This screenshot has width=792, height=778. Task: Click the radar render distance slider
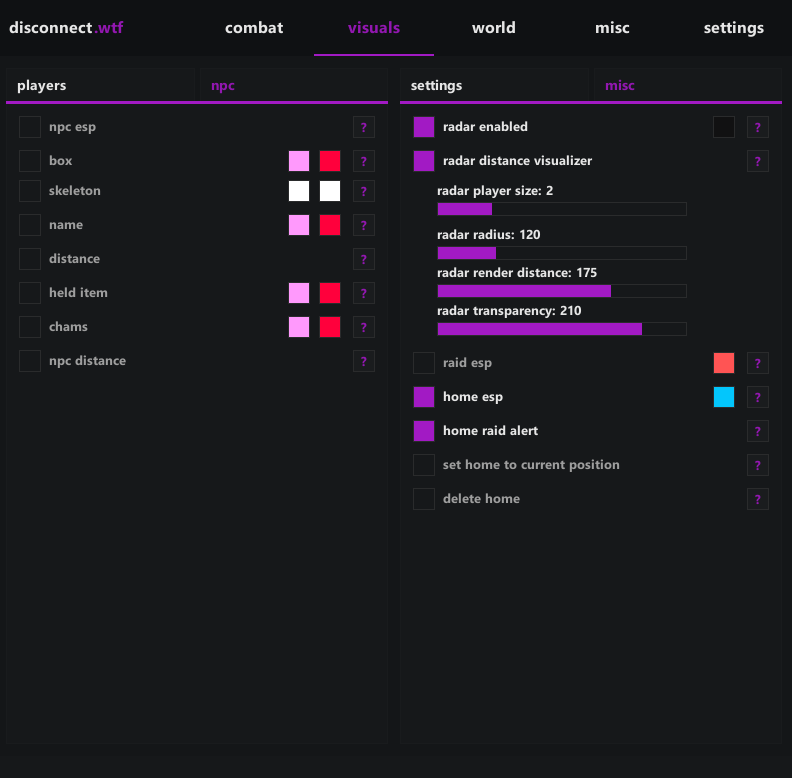point(562,291)
